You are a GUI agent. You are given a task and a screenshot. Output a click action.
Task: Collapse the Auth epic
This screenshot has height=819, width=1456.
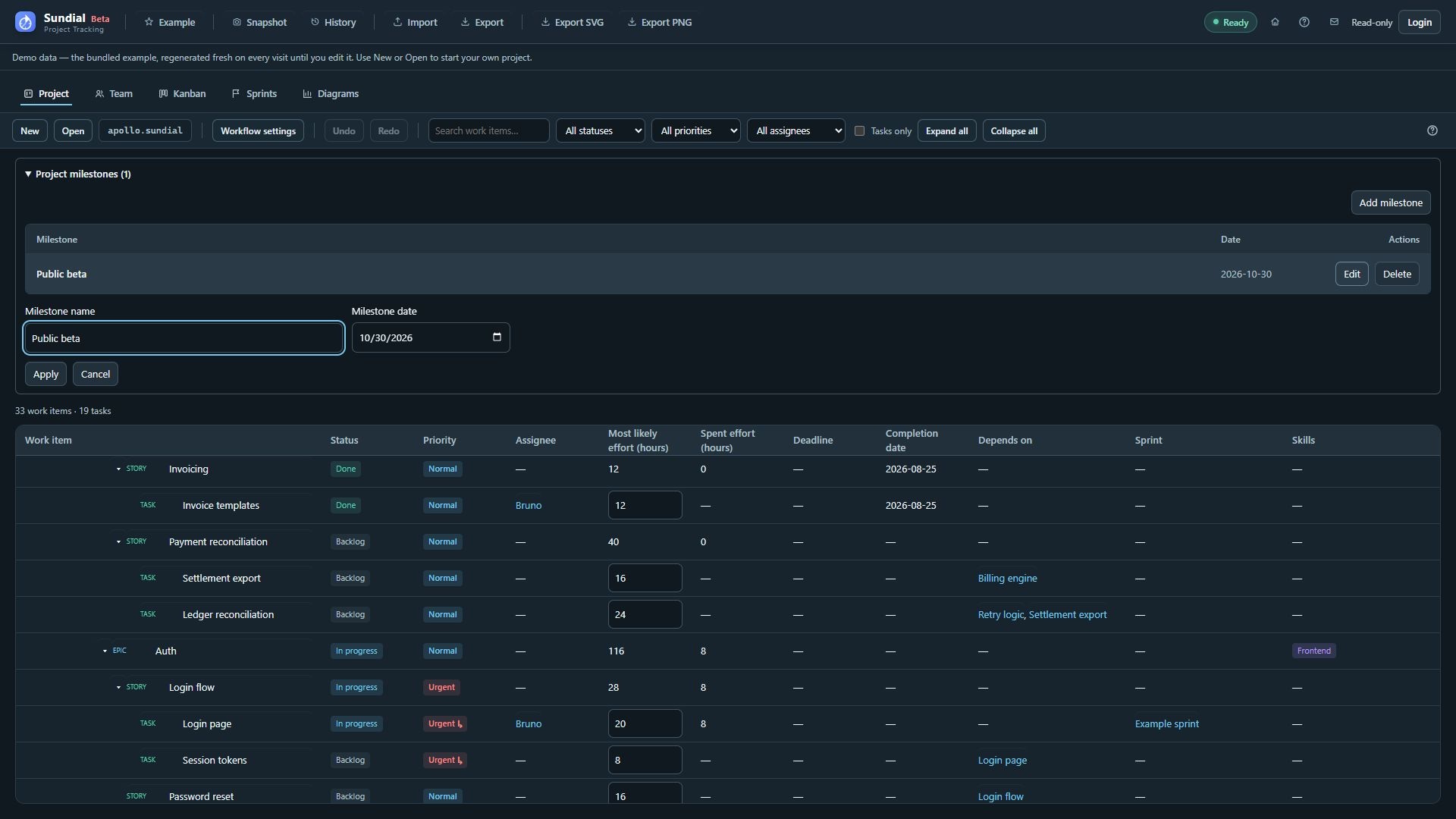(105, 651)
